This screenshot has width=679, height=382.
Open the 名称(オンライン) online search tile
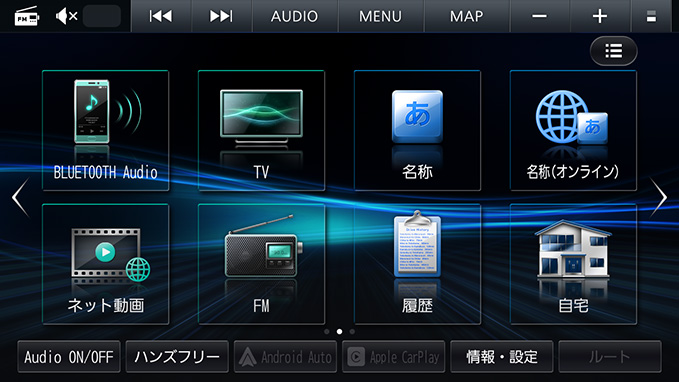point(573,130)
